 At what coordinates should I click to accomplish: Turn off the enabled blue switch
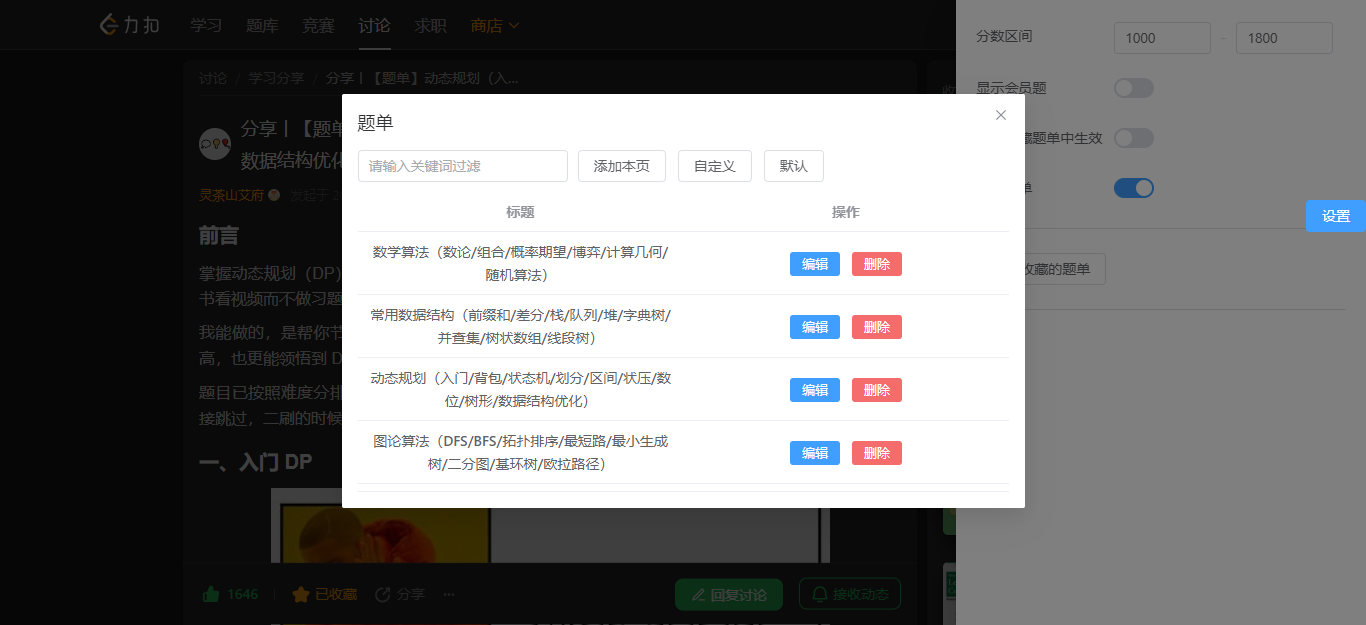click(x=1134, y=188)
